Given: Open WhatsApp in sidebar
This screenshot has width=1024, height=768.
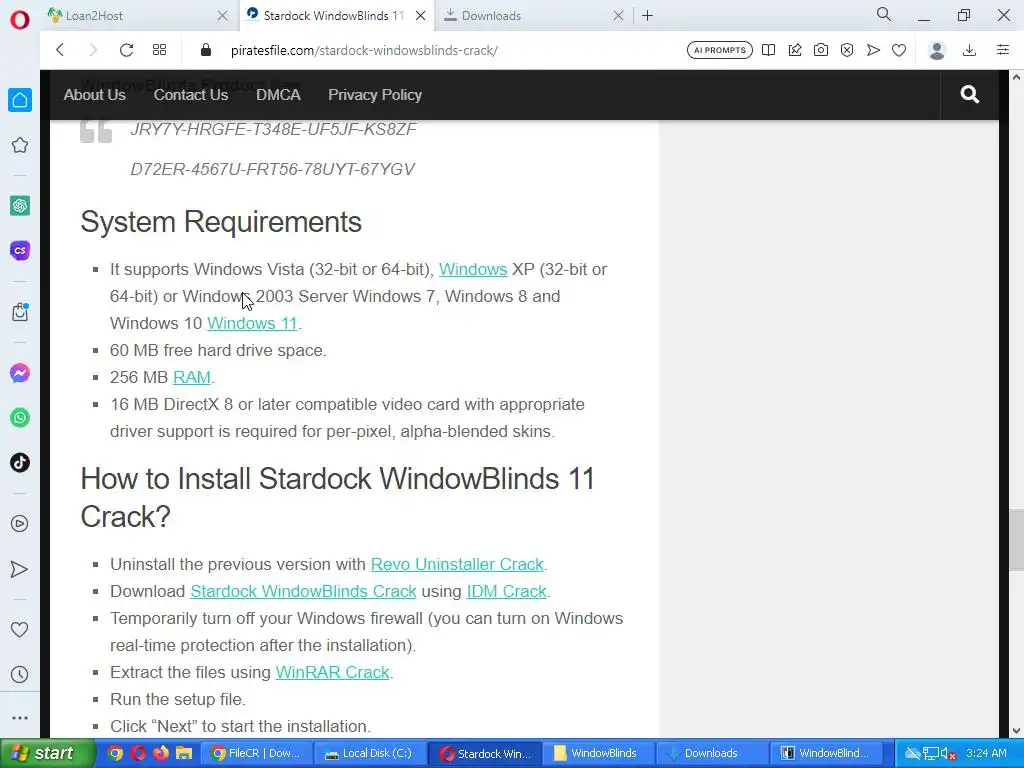Looking at the screenshot, I should point(20,418).
